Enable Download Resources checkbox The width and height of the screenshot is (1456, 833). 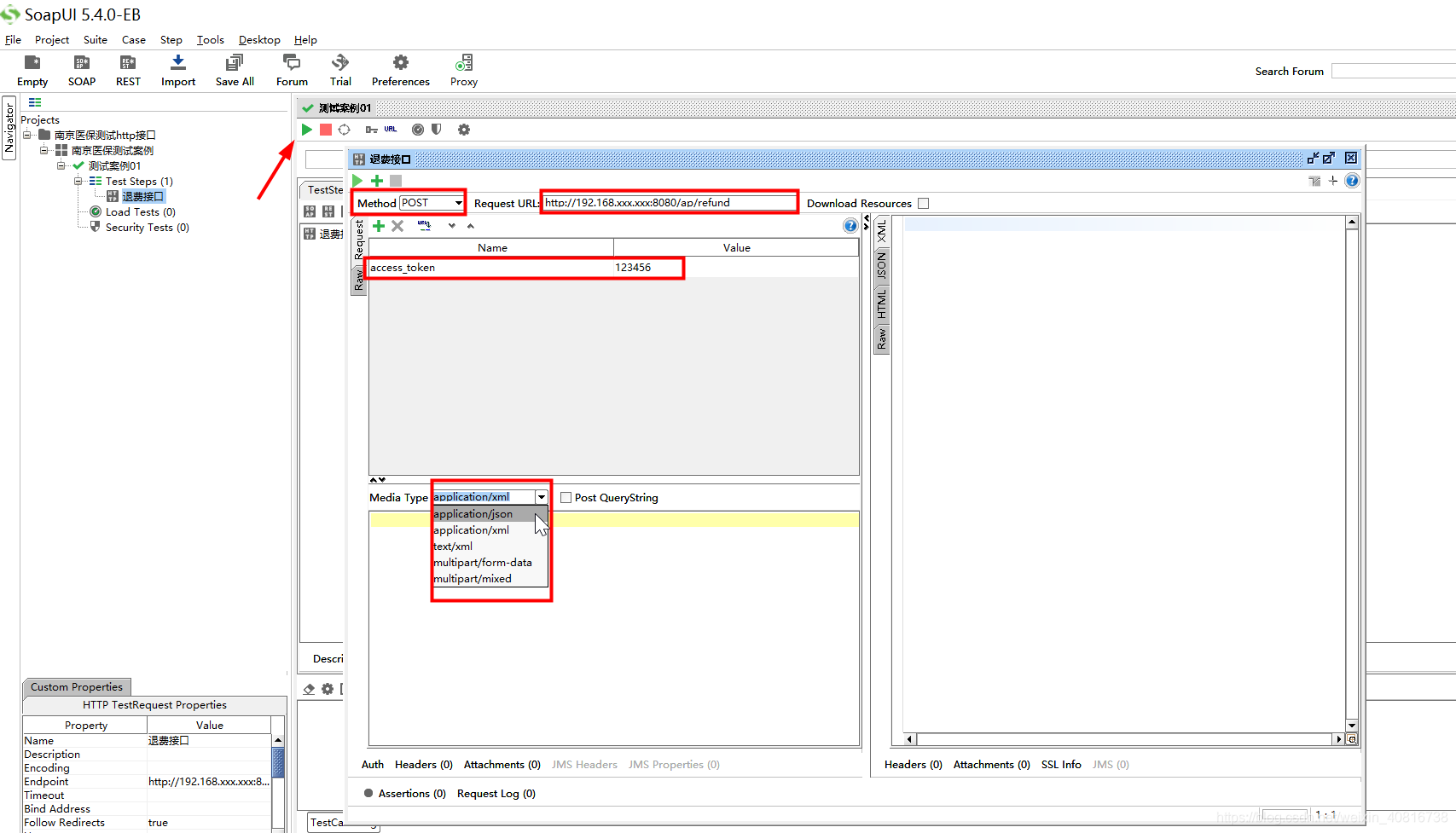(x=923, y=204)
